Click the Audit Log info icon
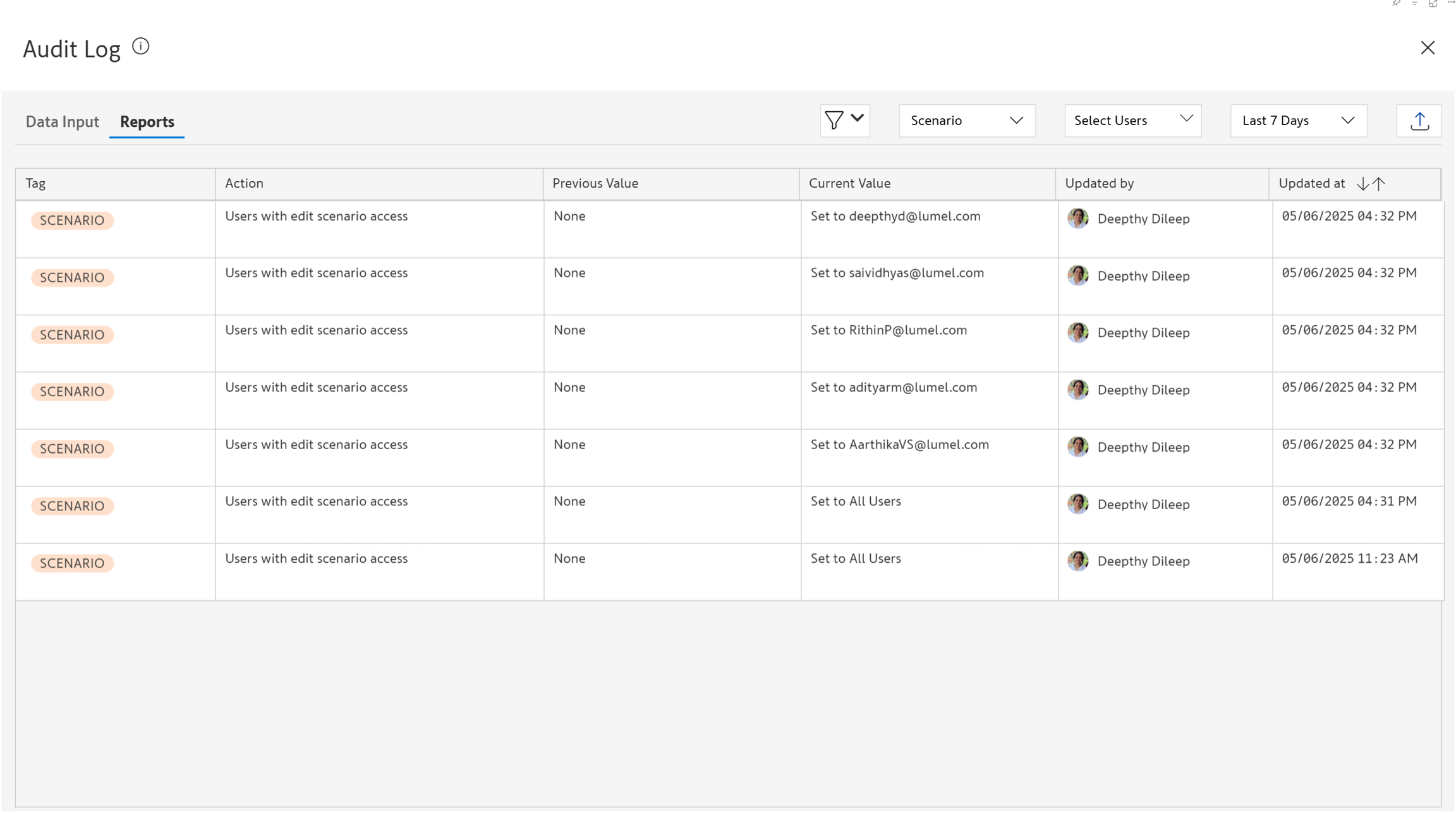 coord(140,47)
